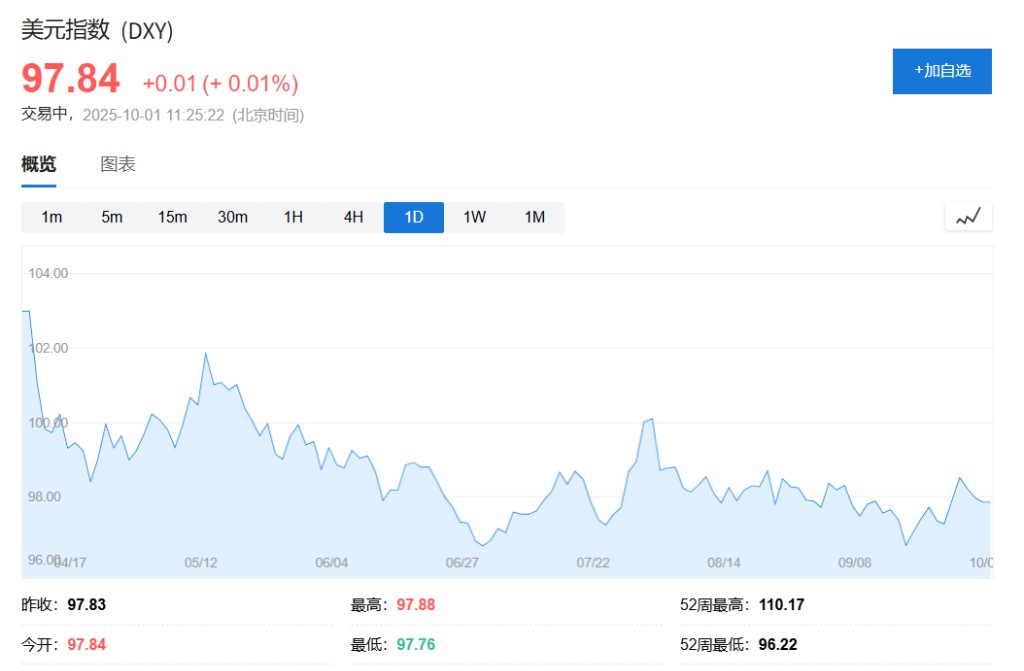The image size is (1024, 671).
Task: Click the current price 97.84
Action: click(71, 79)
